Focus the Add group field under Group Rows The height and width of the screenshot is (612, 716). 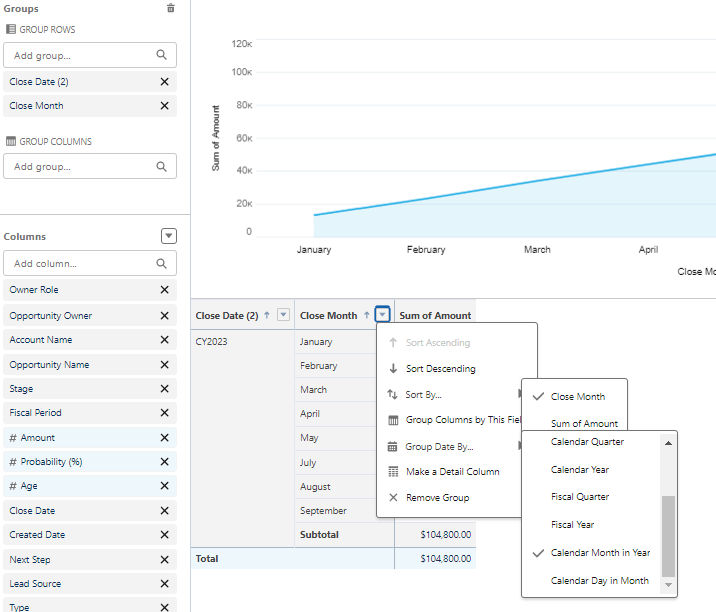tap(82, 56)
